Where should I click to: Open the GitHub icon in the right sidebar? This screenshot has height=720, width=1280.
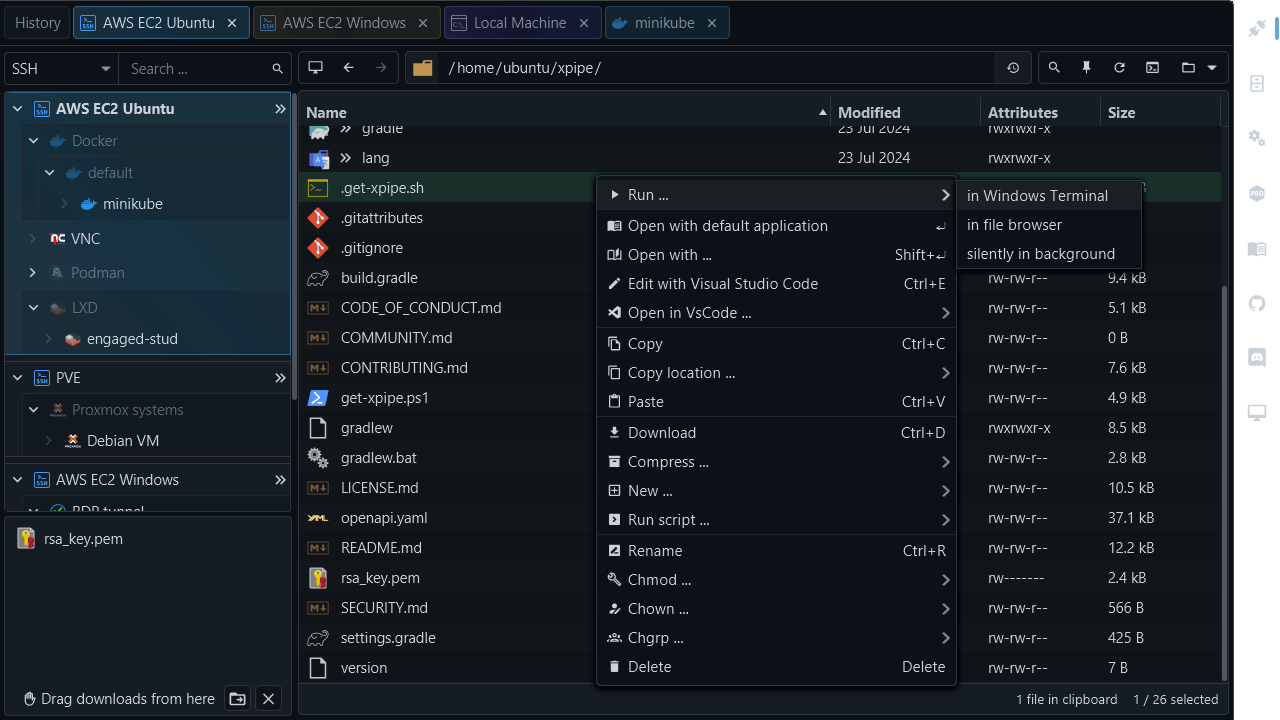coord(1257,304)
